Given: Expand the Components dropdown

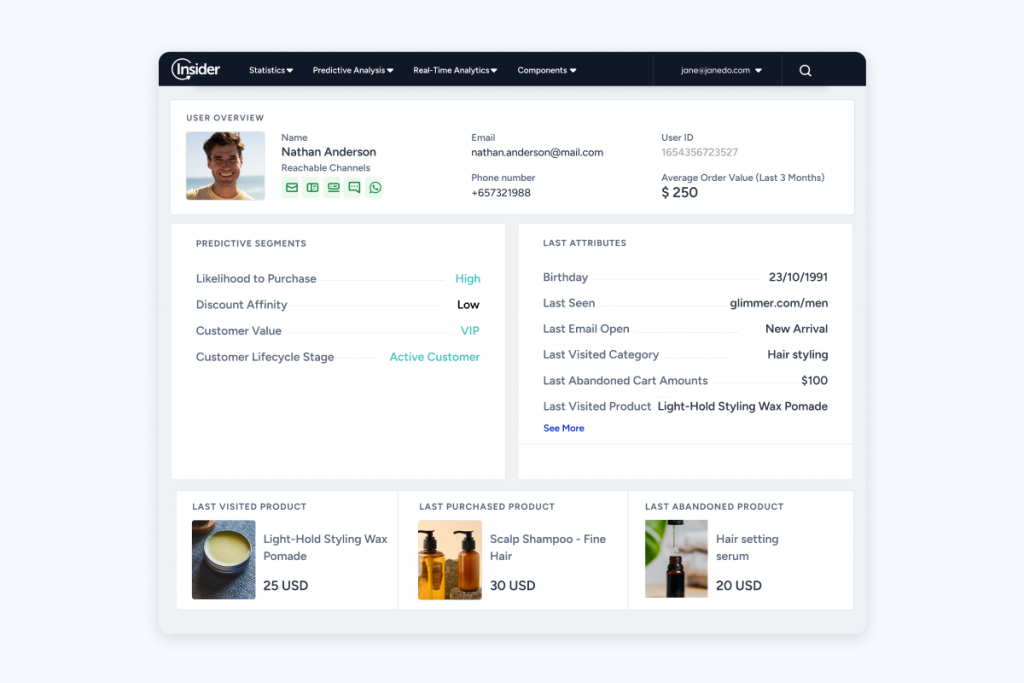Looking at the screenshot, I should point(546,70).
